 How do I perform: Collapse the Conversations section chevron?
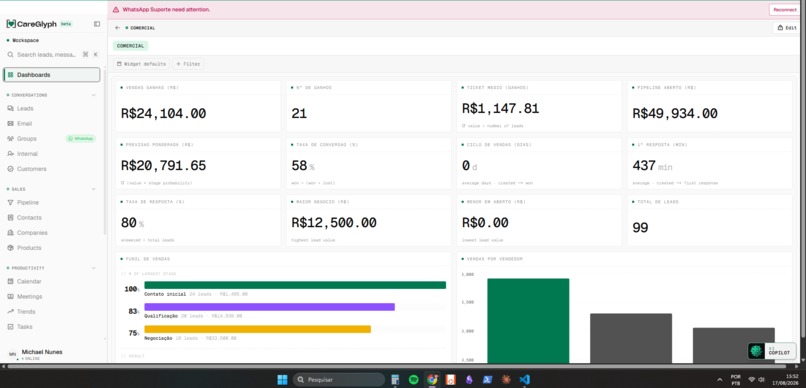click(x=94, y=95)
